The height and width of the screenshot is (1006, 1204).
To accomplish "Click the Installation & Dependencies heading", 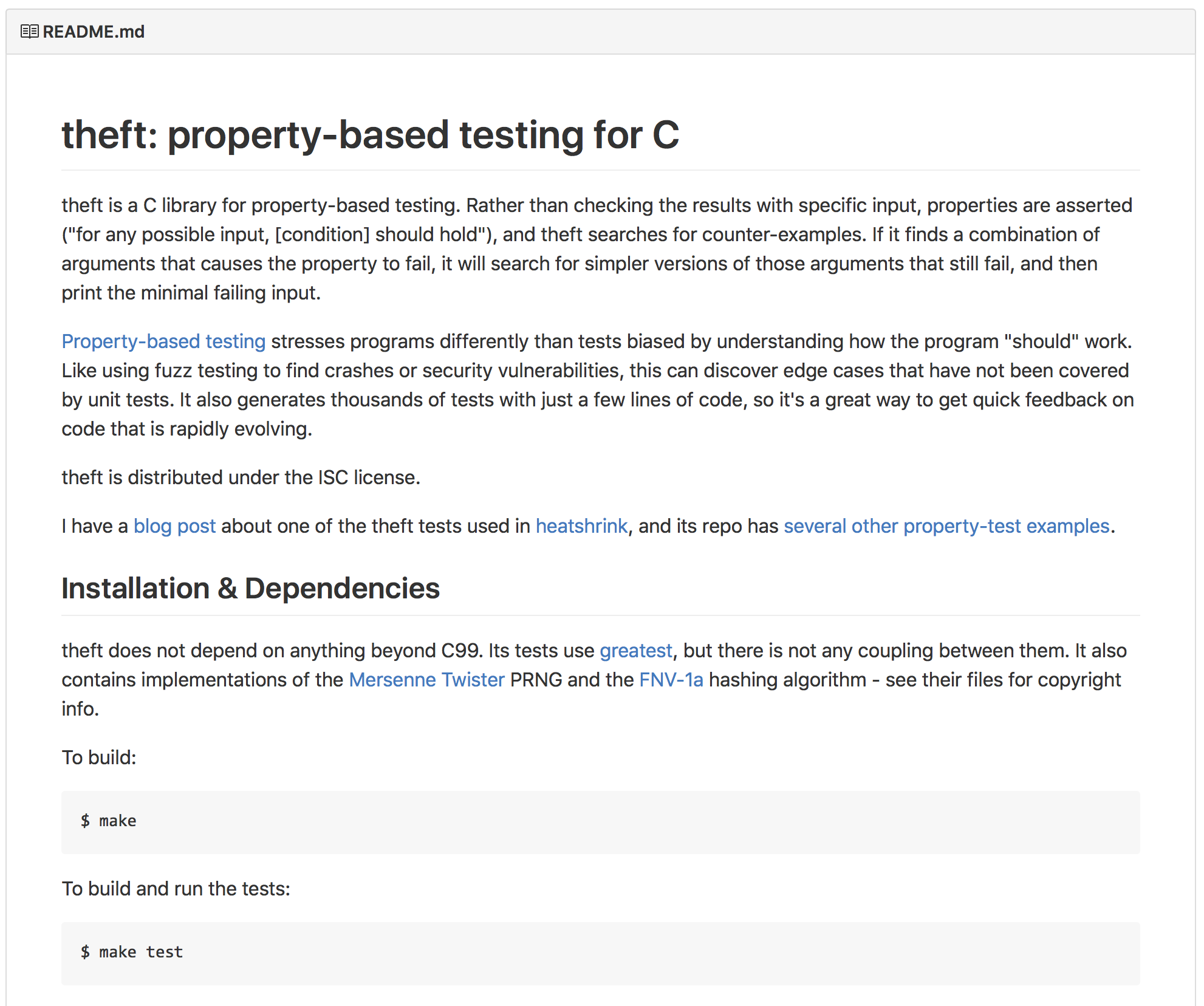I will point(251,587).
